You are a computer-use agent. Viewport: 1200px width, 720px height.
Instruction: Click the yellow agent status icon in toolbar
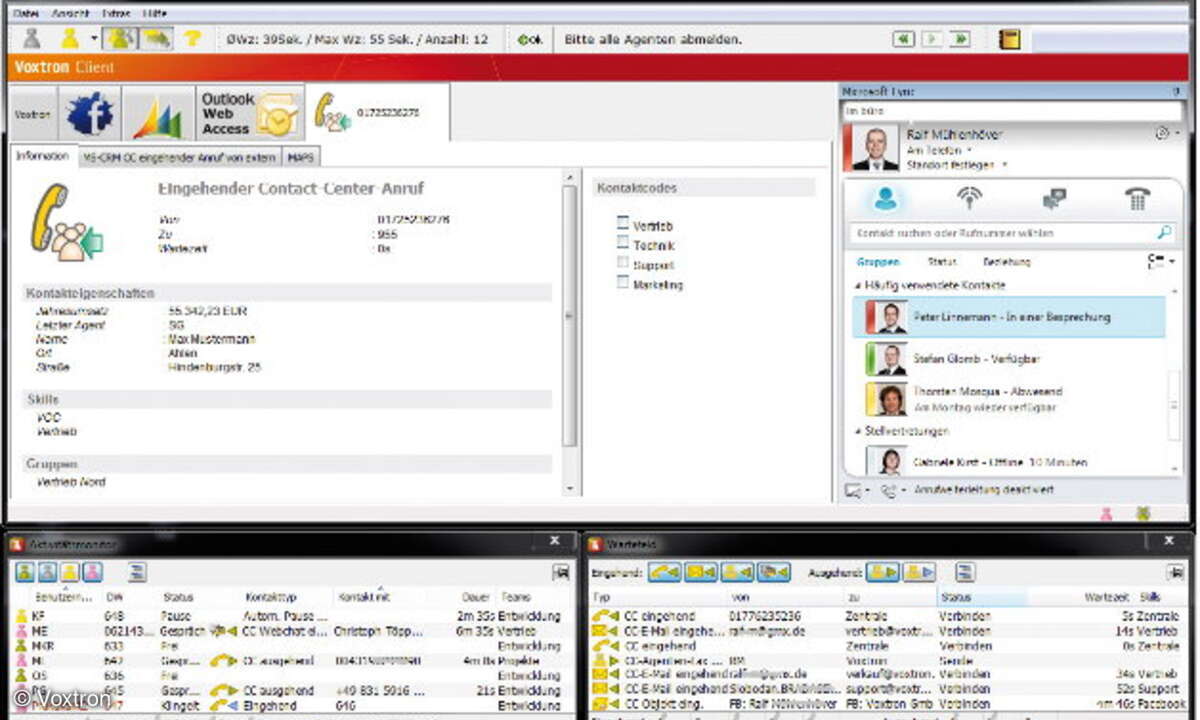[70, 39]
